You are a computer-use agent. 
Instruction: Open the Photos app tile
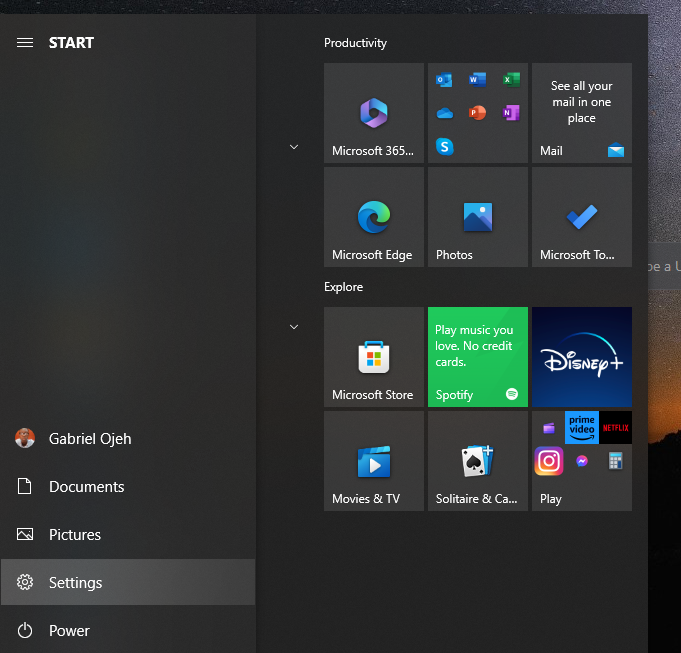pyautogui.click(x=478, y=217)
